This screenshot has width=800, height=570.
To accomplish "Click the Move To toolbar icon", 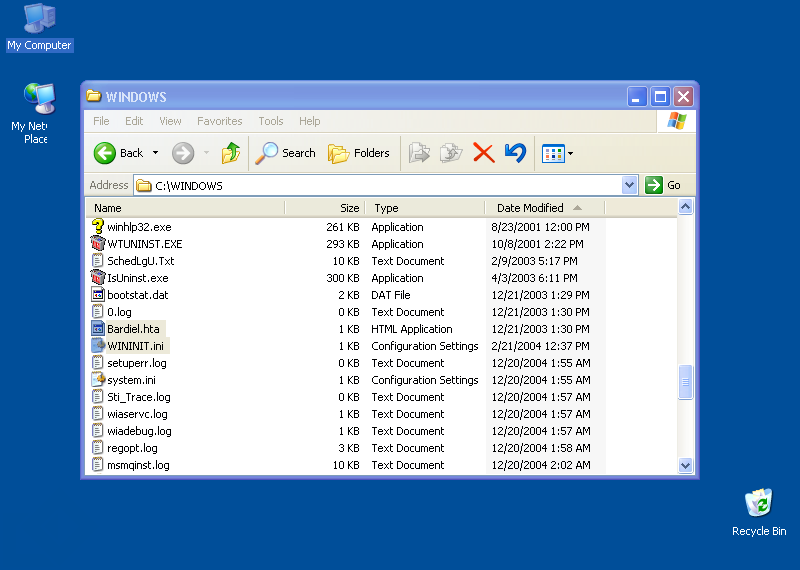I will coord(419,153).
